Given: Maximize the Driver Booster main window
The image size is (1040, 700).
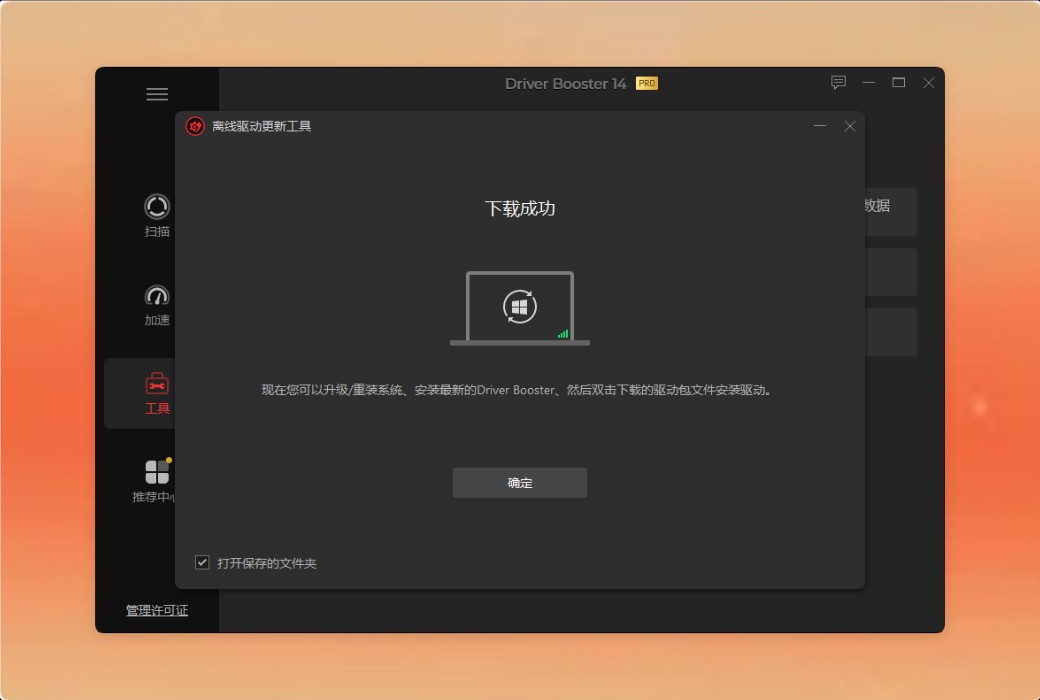Looking at the screenshot, I should [899, 83].
